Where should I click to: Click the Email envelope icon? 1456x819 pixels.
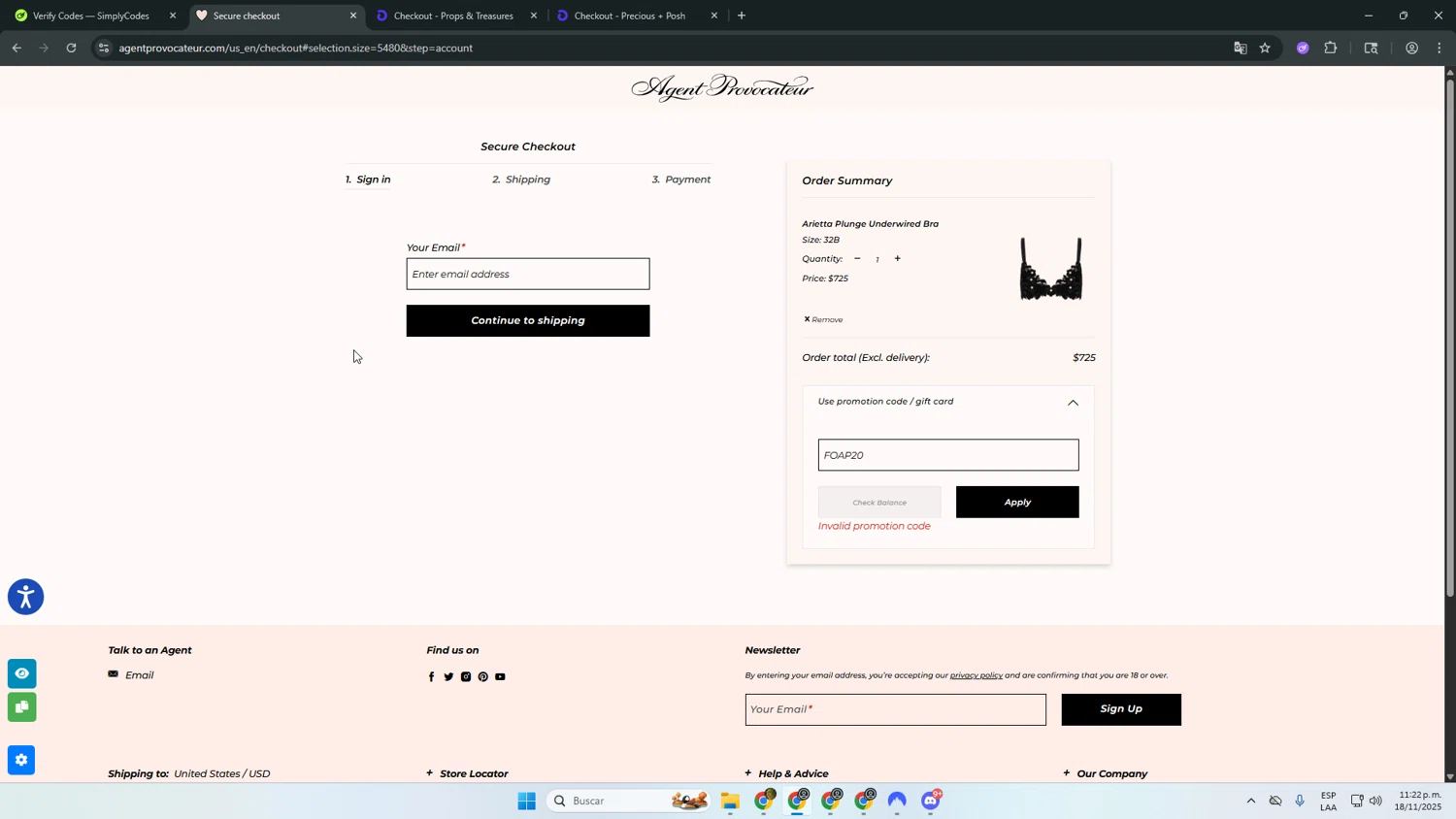pos(114,674)
